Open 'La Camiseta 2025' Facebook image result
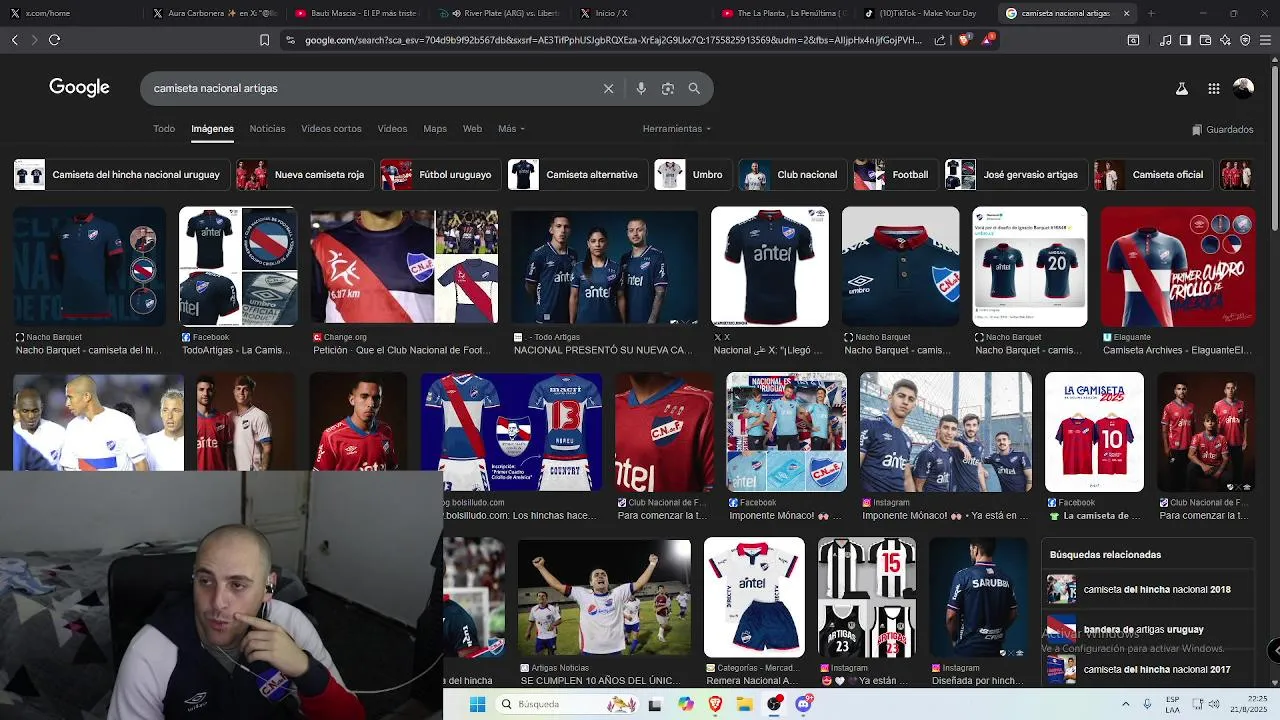 pos(1094,432)
